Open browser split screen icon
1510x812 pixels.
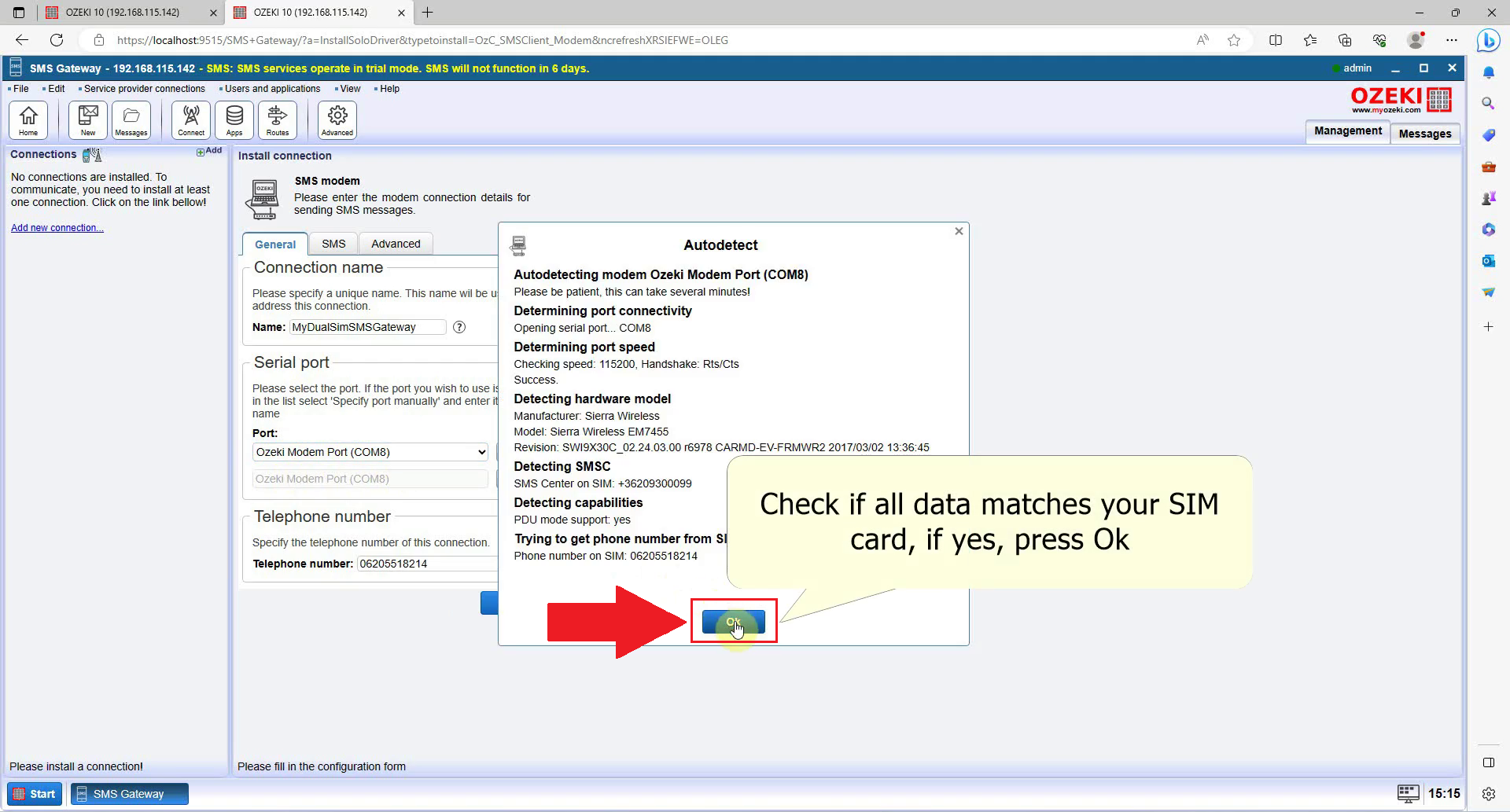tap(1276, 40)
